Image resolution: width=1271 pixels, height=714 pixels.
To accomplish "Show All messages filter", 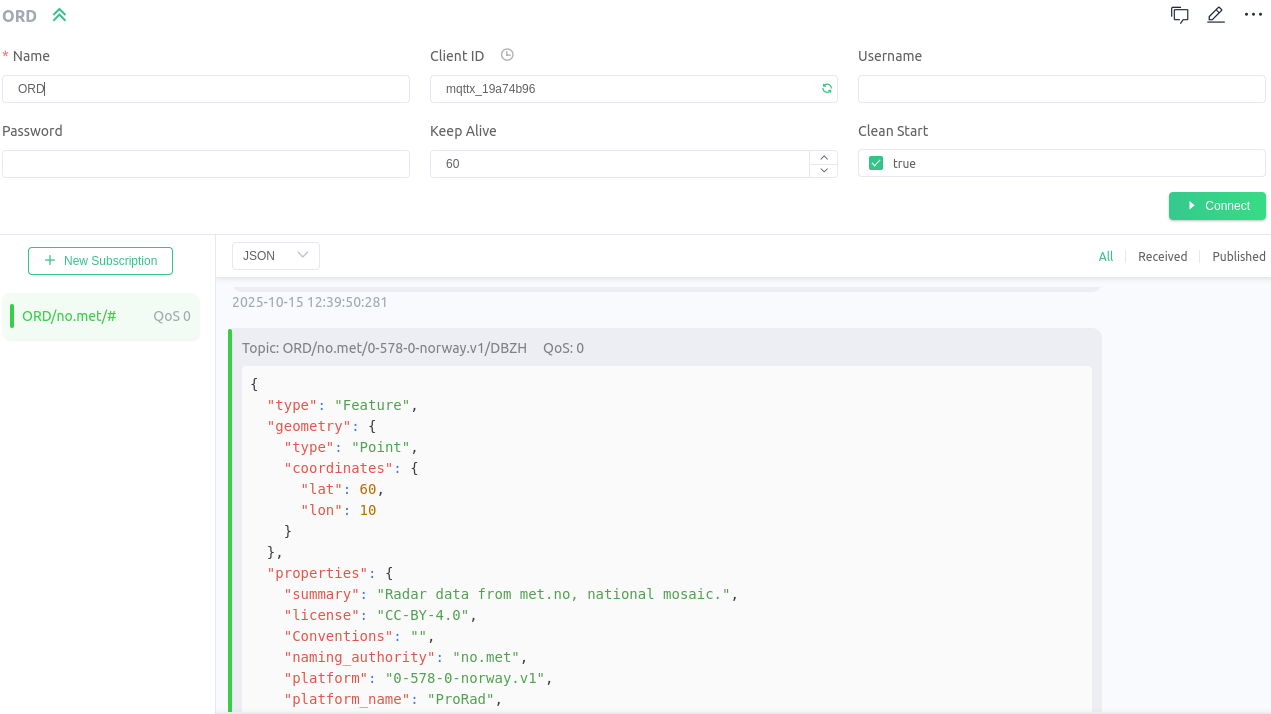I will tap(1106, 257).
